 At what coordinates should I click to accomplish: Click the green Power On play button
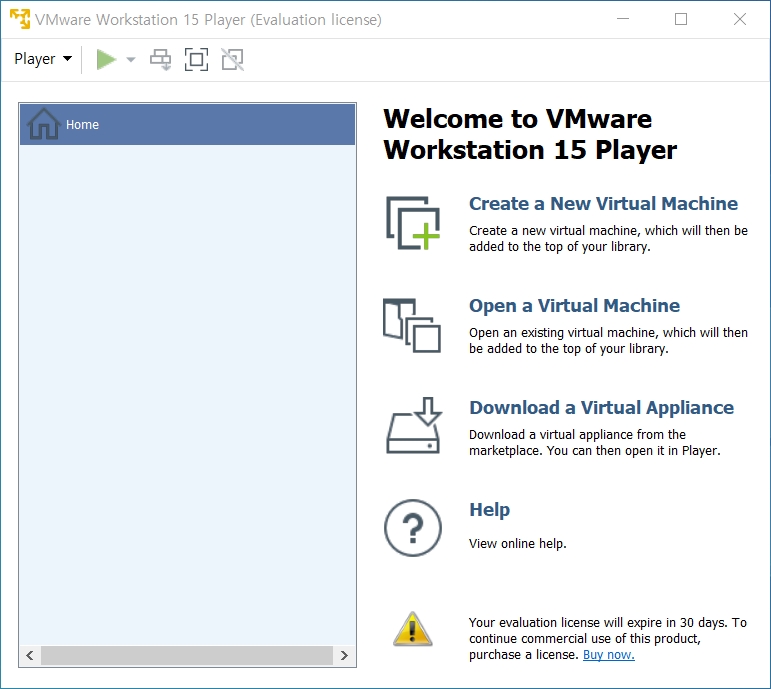pyautogui.click(x=106, y=60)
